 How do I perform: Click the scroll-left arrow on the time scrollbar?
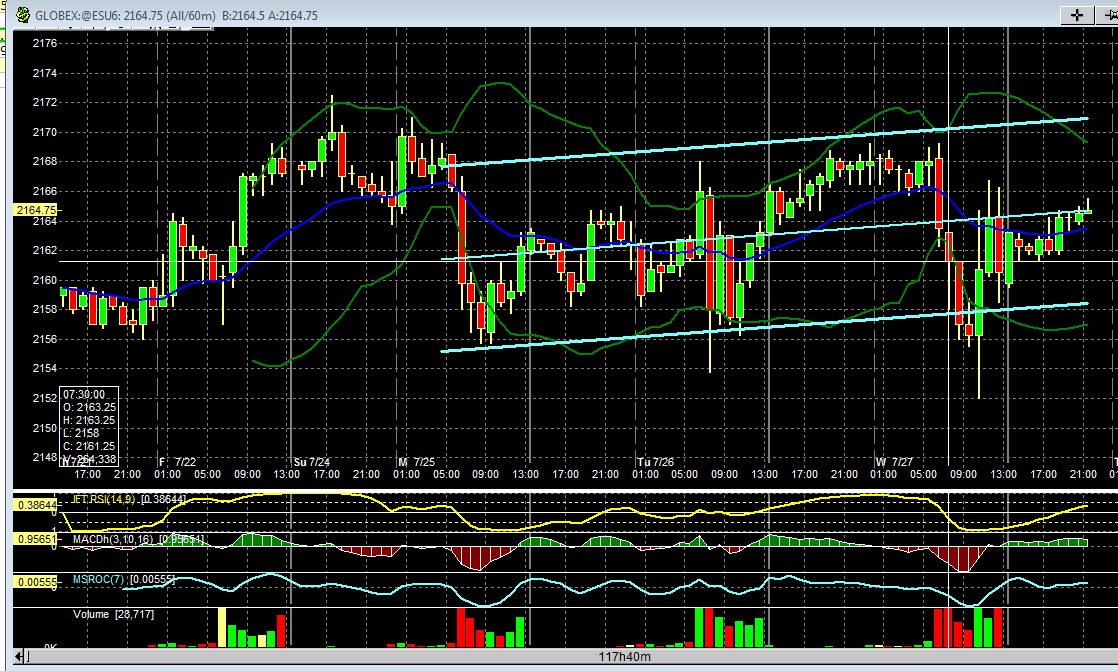click(x=19, y=656)
